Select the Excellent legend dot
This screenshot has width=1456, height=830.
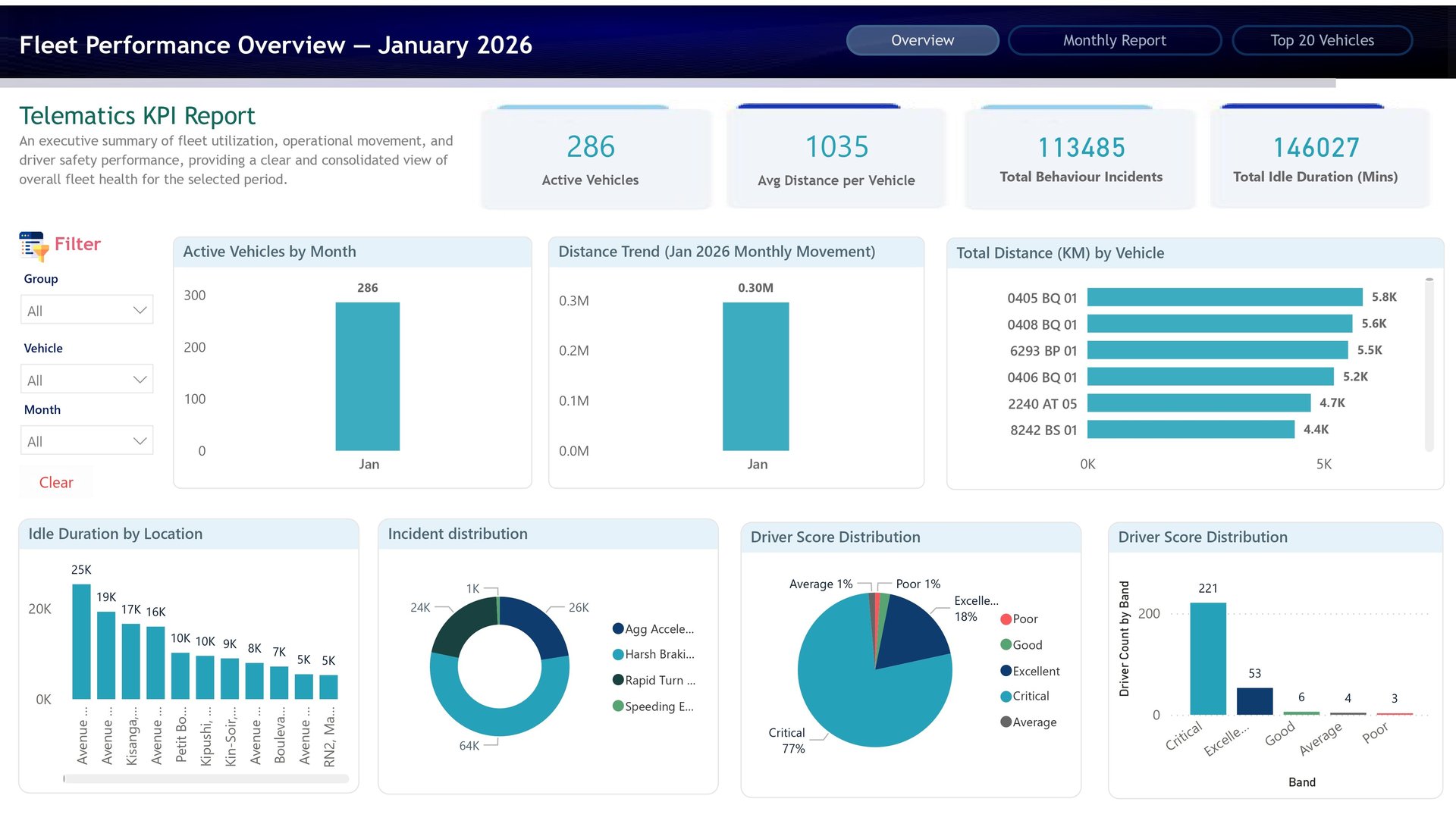coord(1006,671)
